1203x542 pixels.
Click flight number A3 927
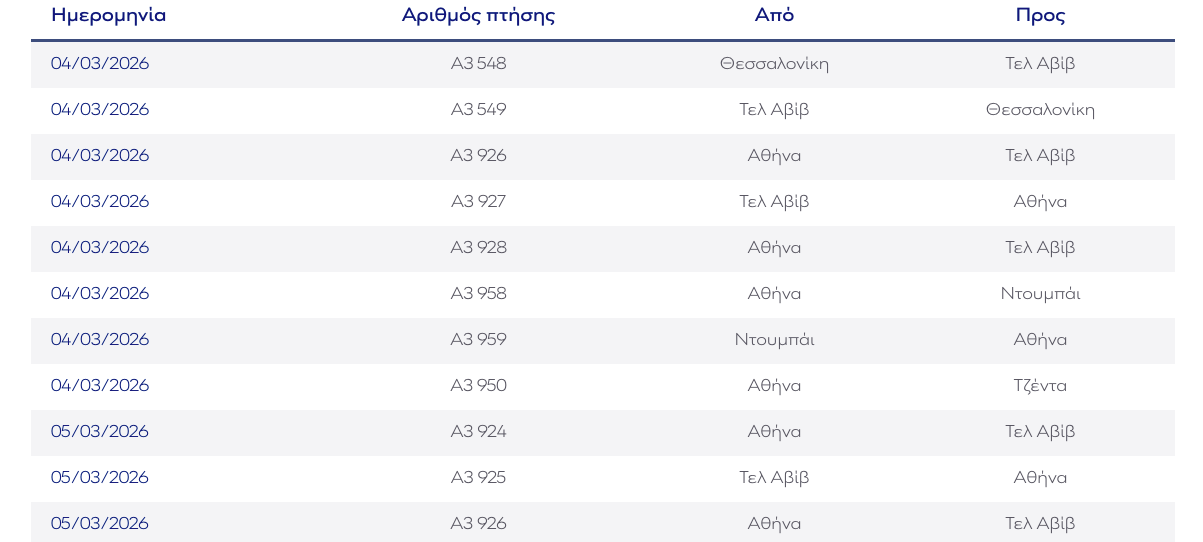click(478, 202)
